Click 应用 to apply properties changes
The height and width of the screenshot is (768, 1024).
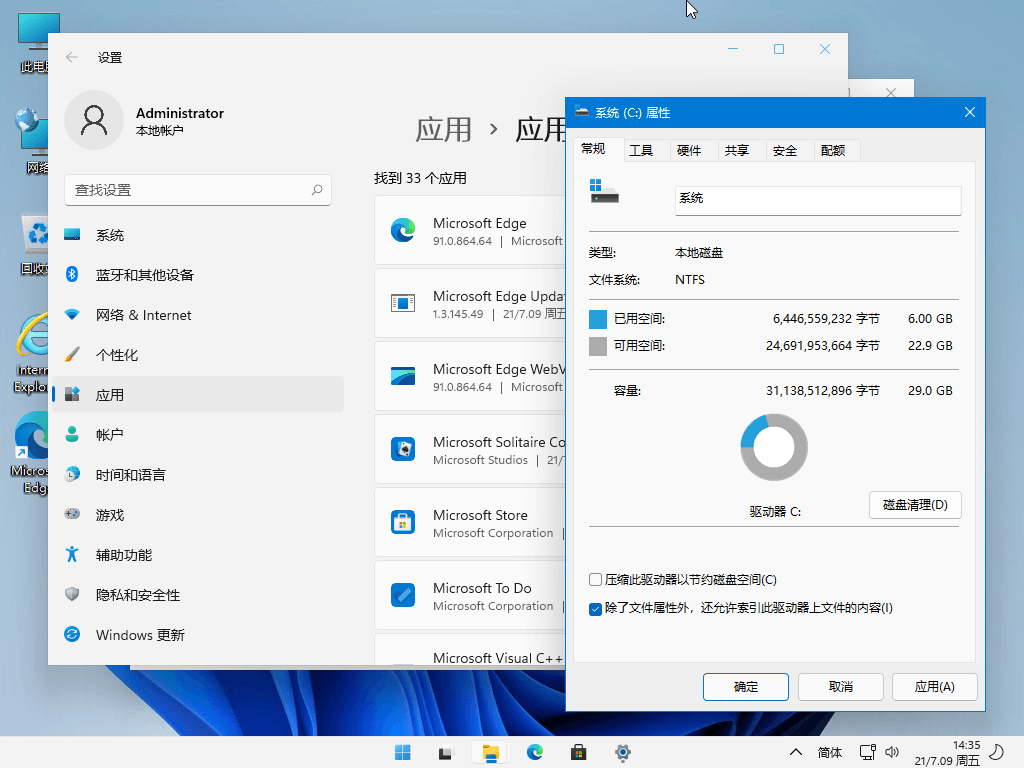(934, 686)
